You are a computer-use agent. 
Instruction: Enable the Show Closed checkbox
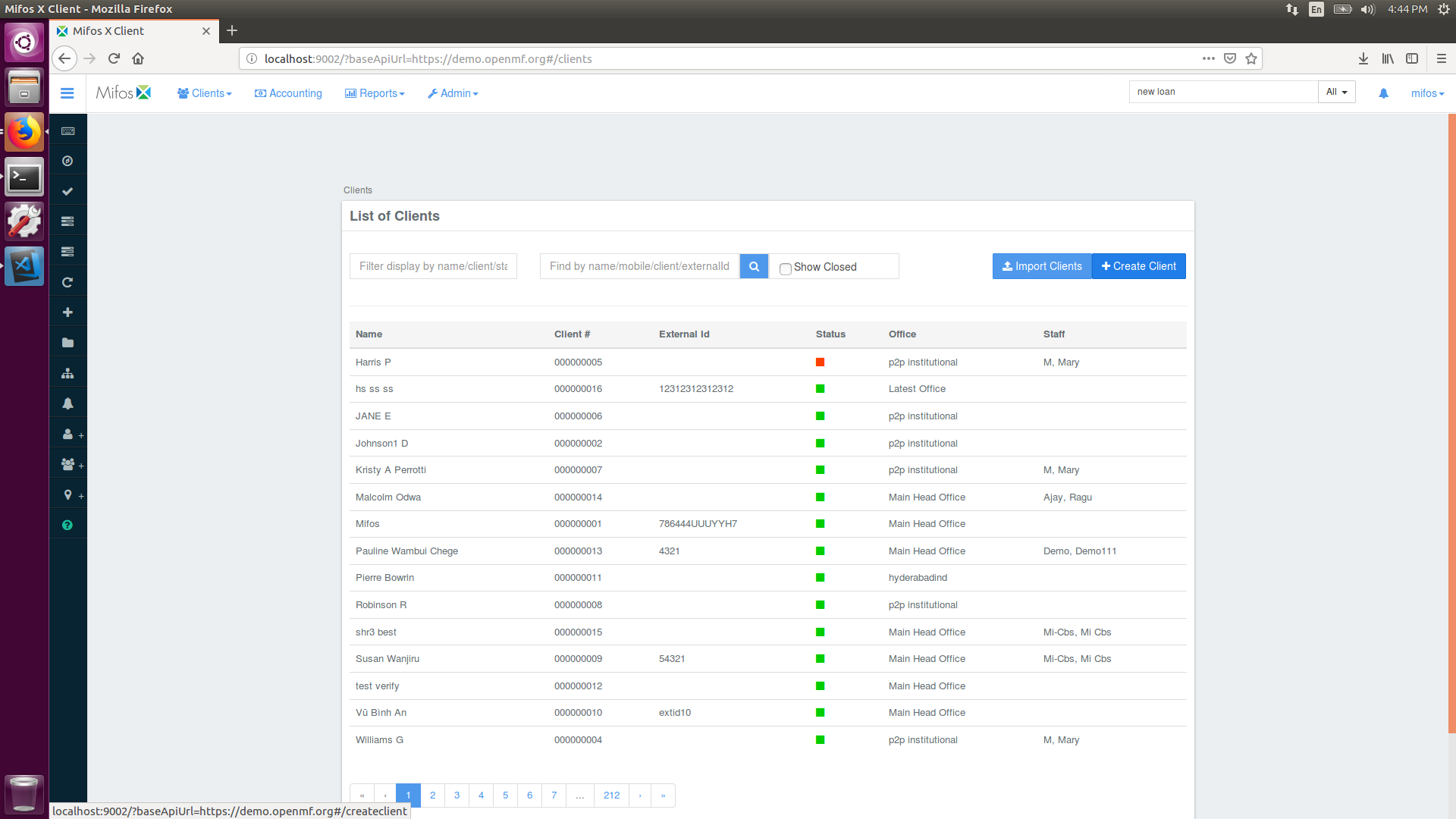point(785,269)
